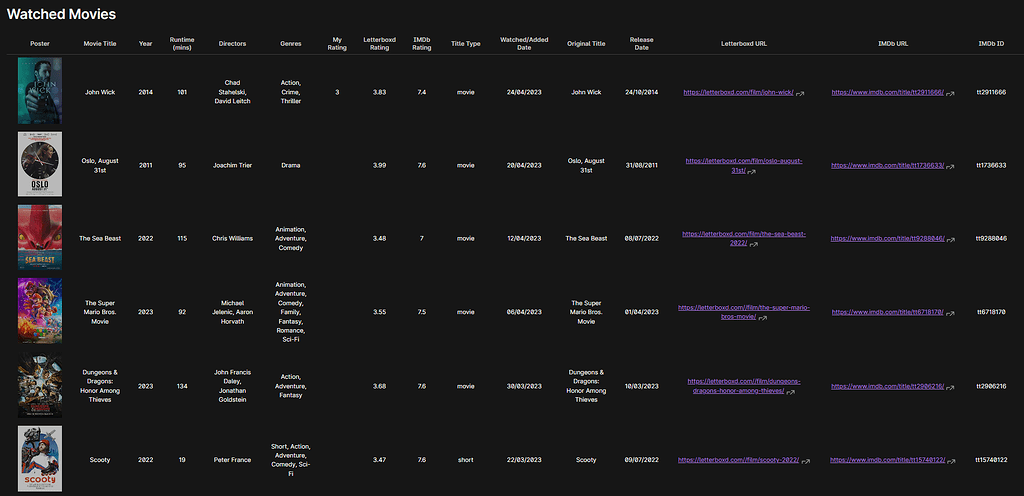Click the Watched/Added Date column header
Image resolution: width=1024 pixels, height=496 pixels.
[x=524, y=44]
